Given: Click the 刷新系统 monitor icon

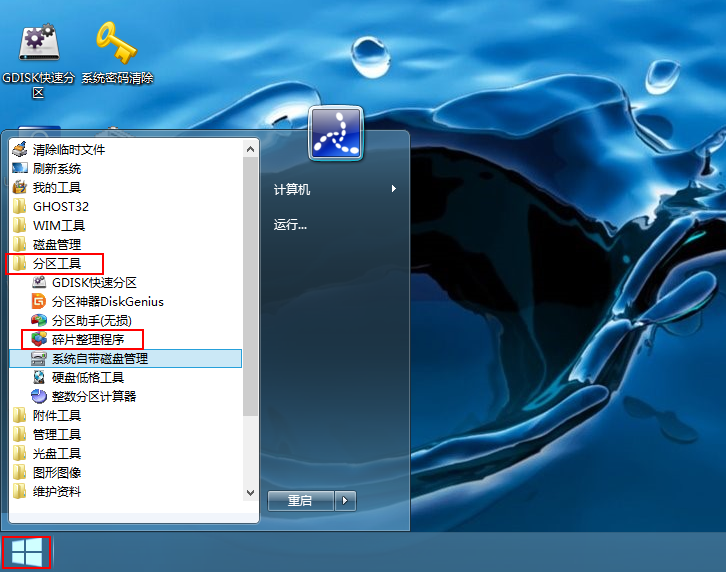Looking at the screenshot, I should [19, 168].
